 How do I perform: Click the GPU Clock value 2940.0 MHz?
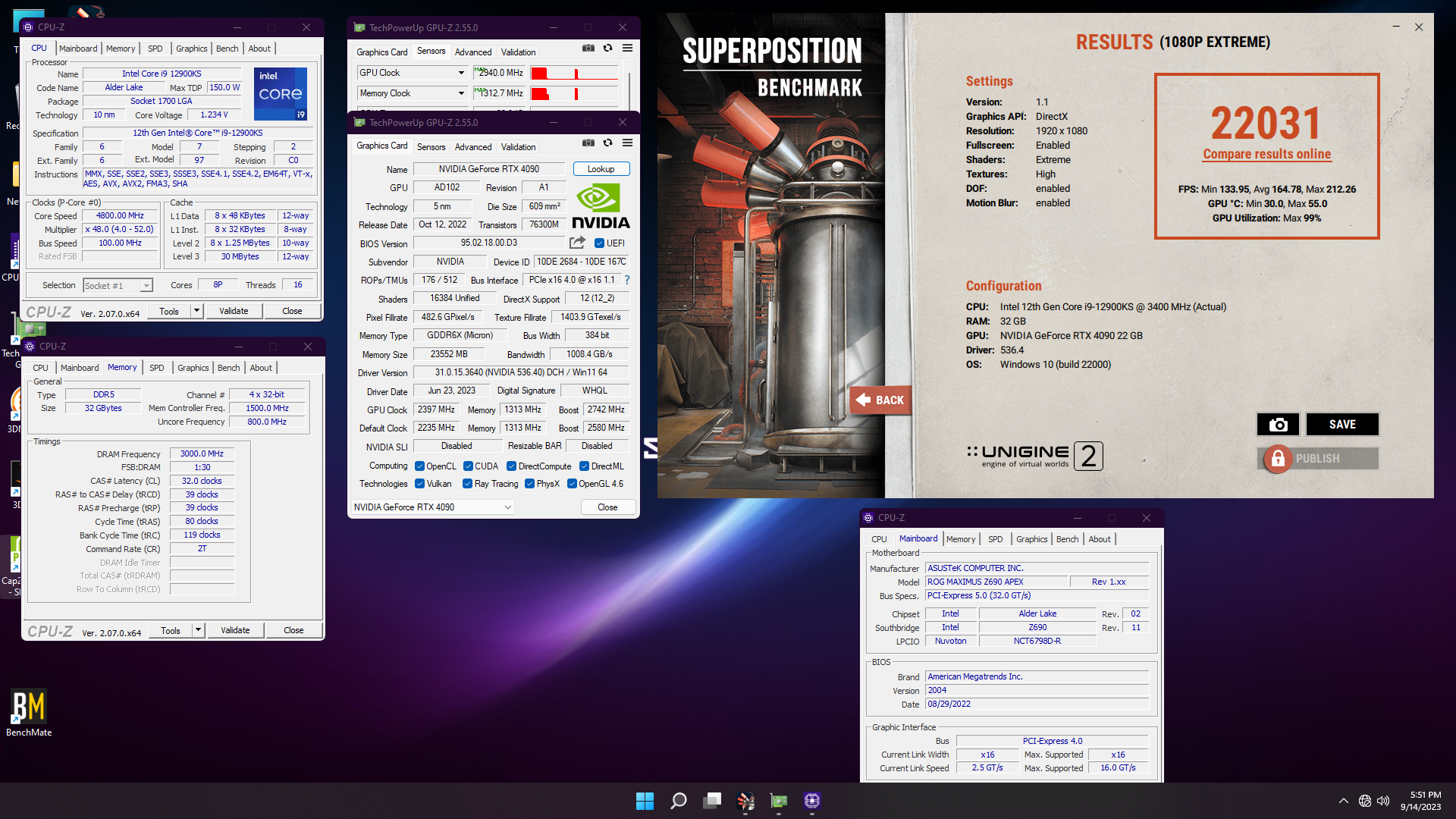pos(500,73)
